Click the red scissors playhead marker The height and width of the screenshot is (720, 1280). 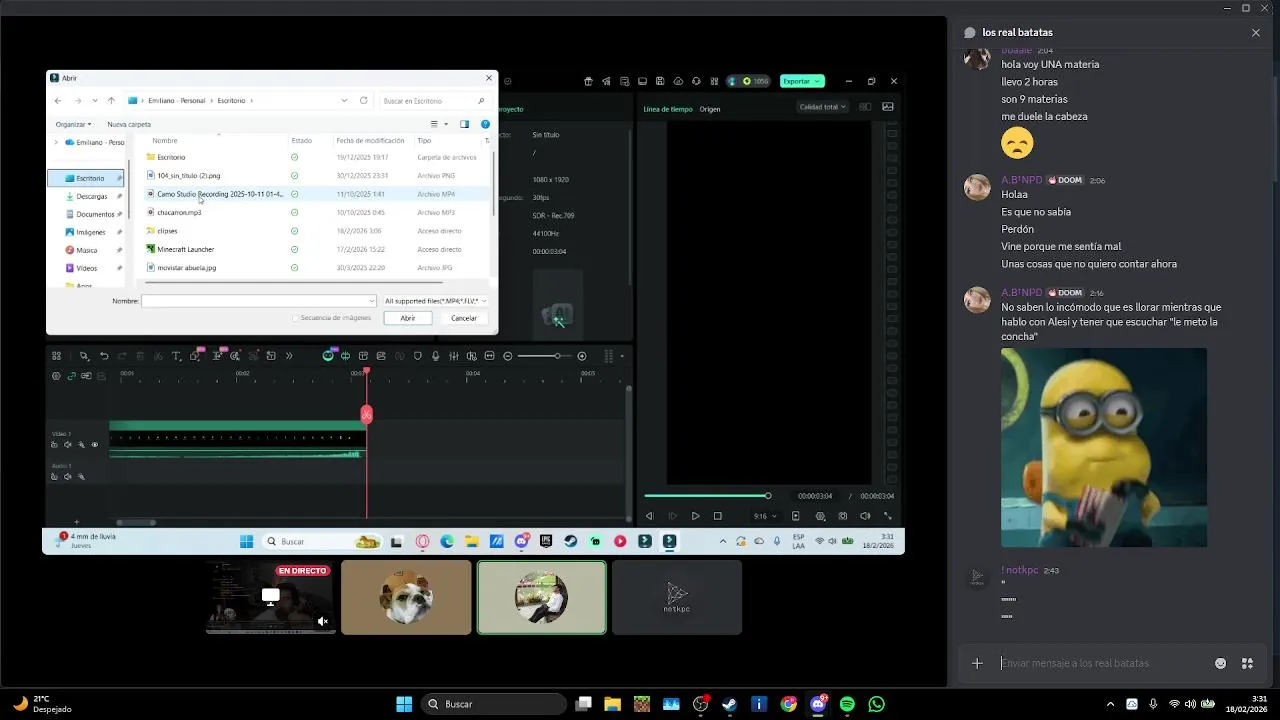[366, 414]
